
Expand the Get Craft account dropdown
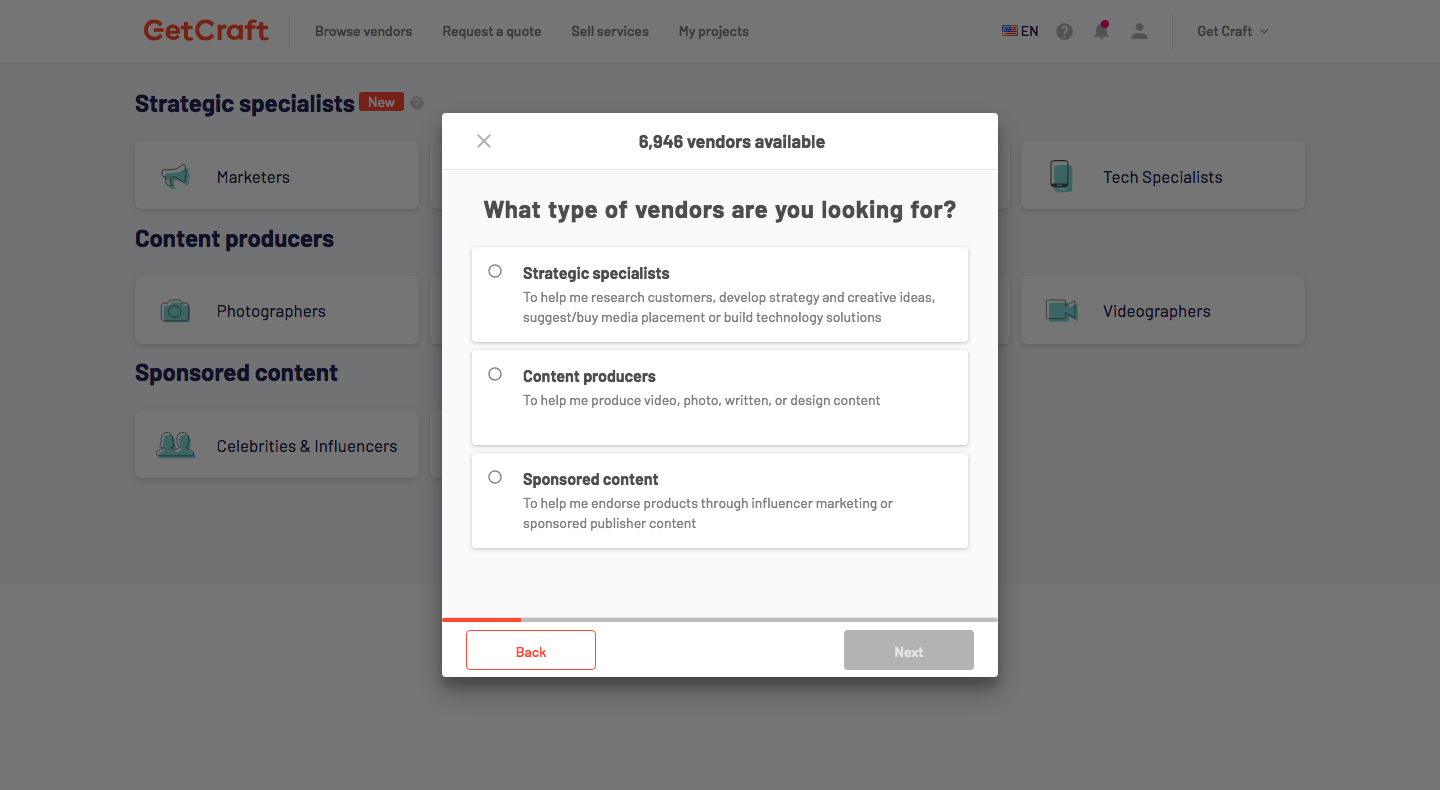click(x=1232, y=31)
